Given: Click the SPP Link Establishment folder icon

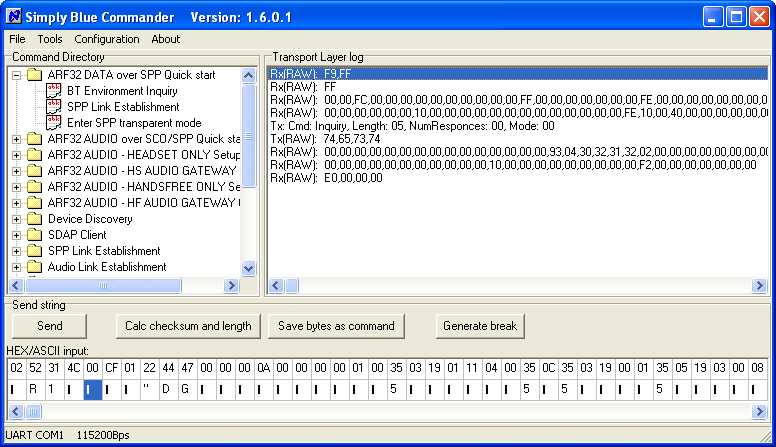Looking at the screenshot, I should [x=34, y=250].
